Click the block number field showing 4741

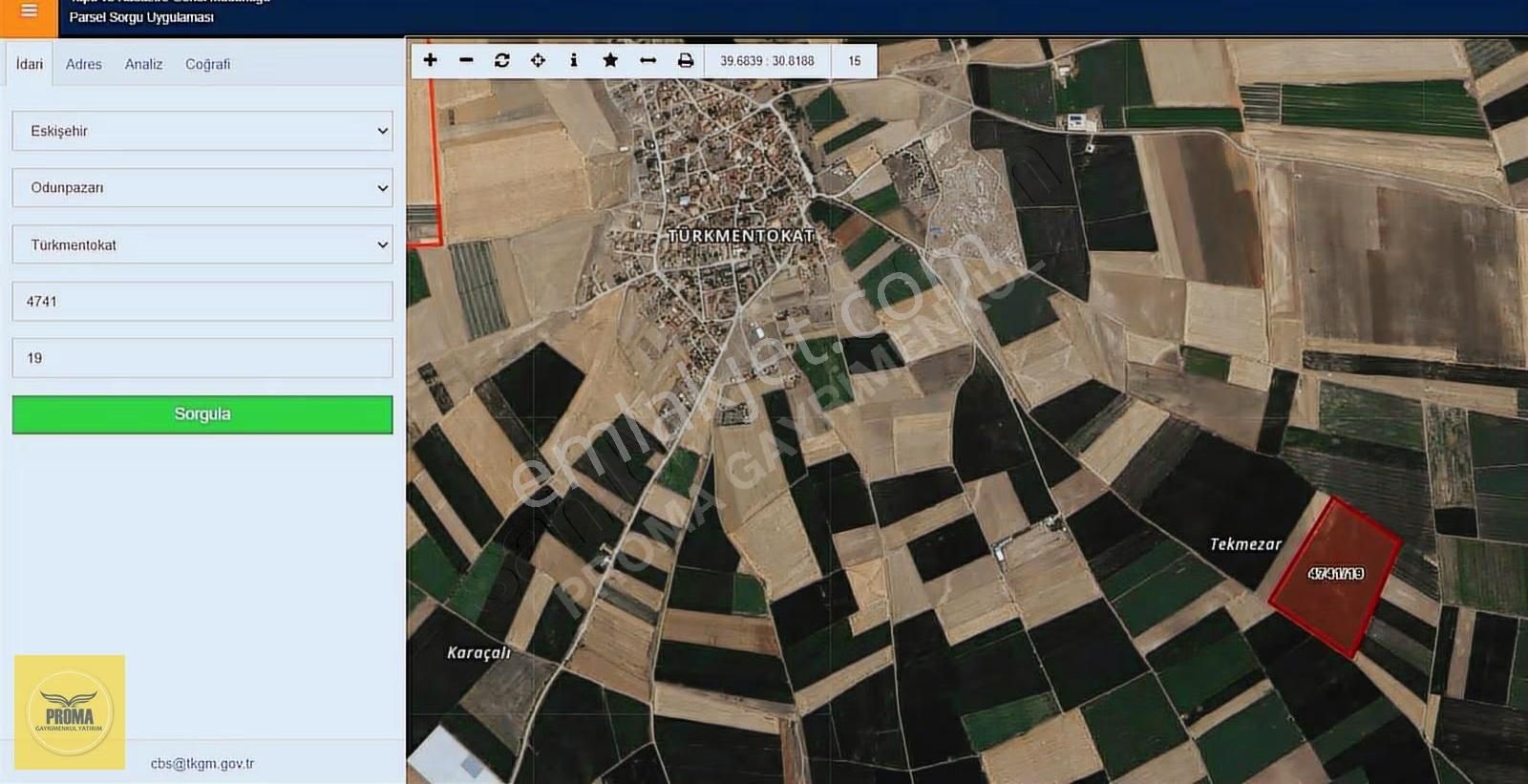tap(202, 302)
